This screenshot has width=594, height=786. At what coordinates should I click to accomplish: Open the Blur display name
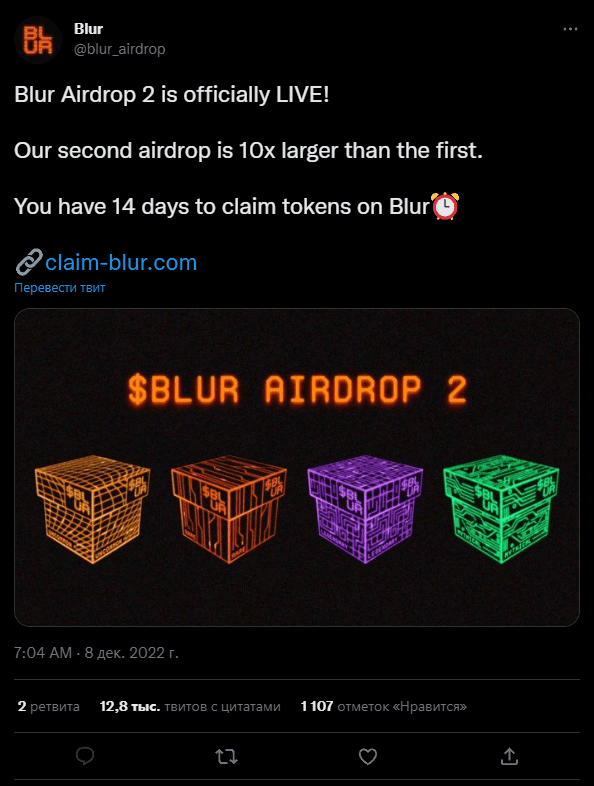pos(88,29)
